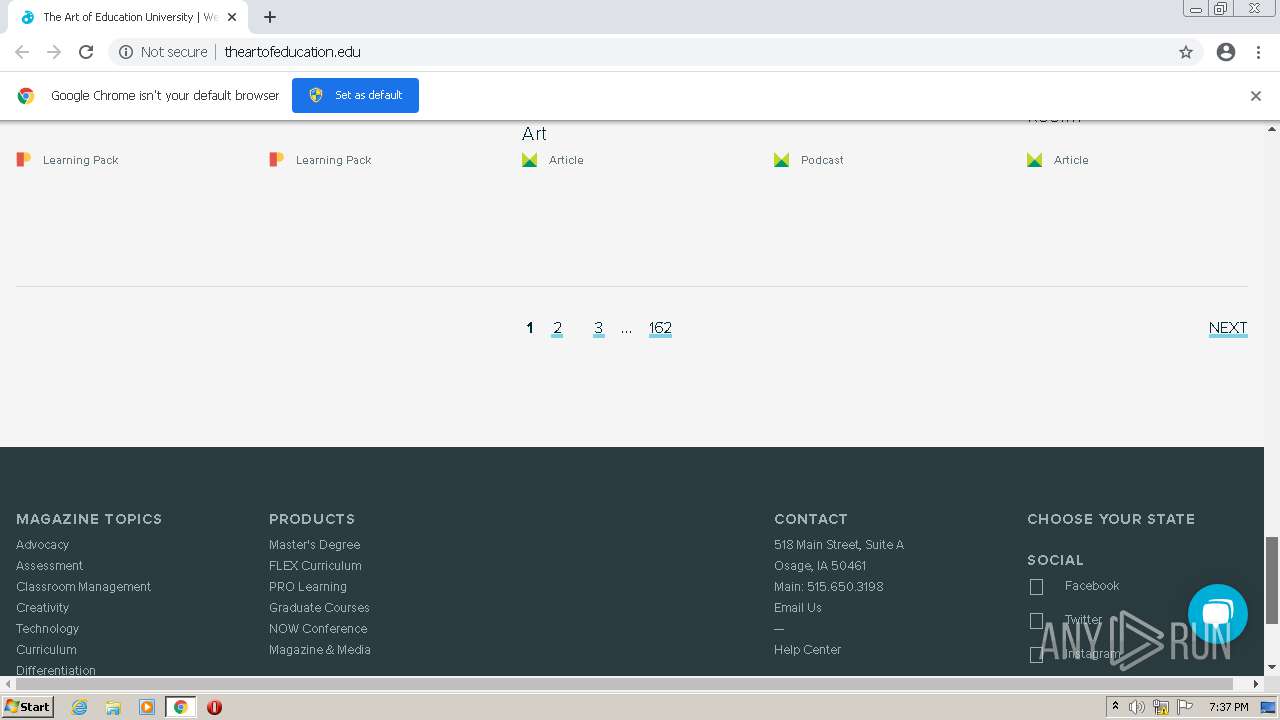Open the Chrome three-dot menu
The height and width of the screenshot is (720, 1280).
pyautogui.click(x=1258, y=52)
